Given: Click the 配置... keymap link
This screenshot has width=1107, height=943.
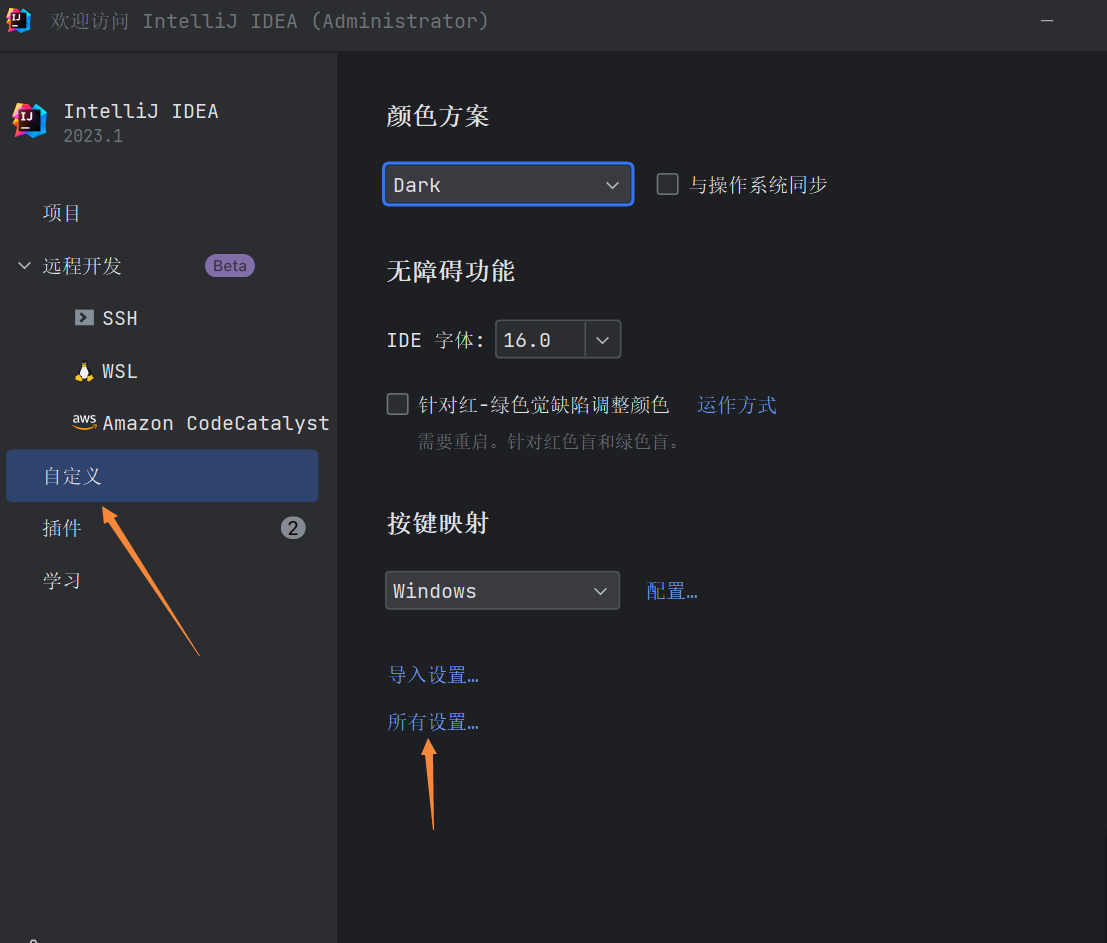Looking at the screenshot, I should pos(671,591).
